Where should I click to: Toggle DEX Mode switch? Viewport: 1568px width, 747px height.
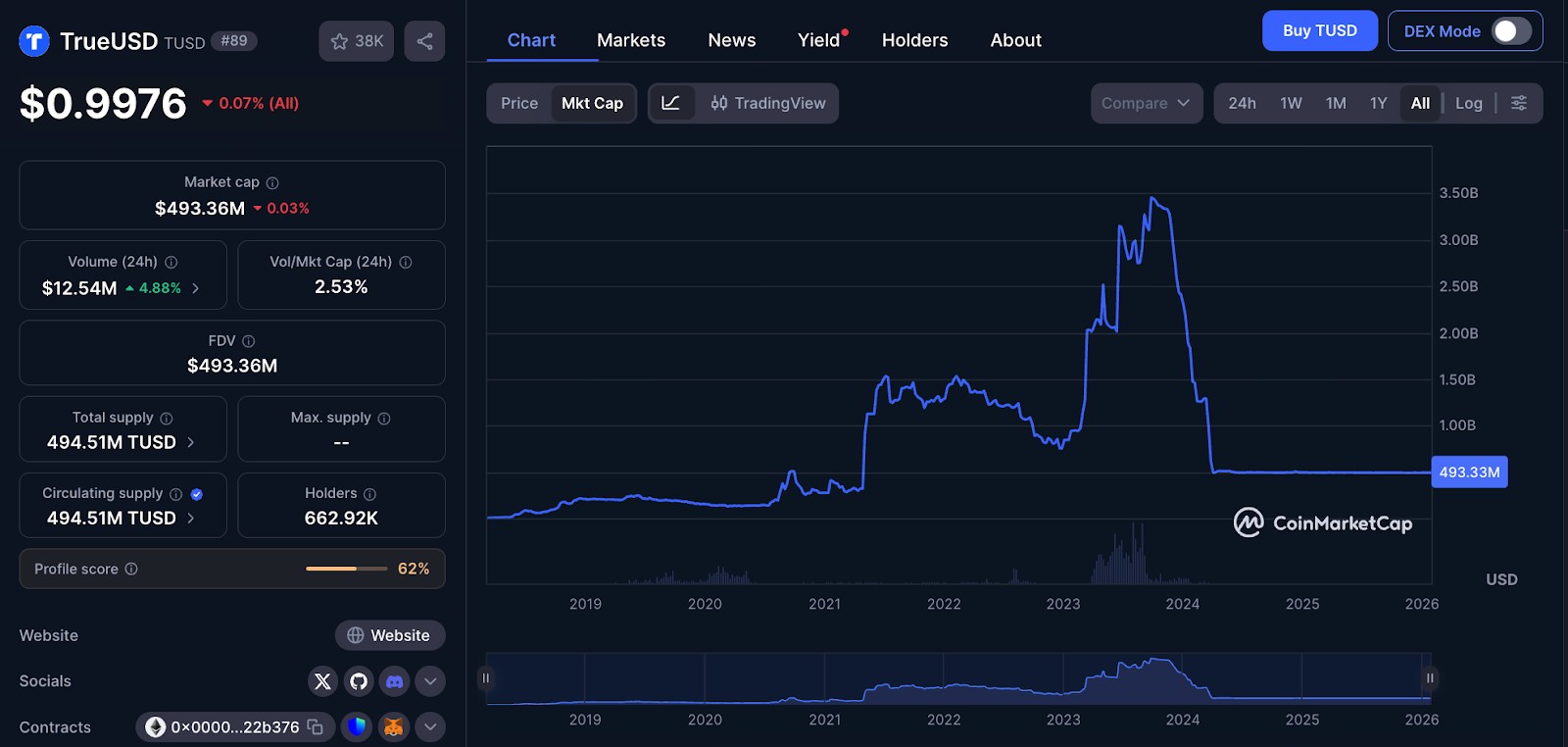1511,31
